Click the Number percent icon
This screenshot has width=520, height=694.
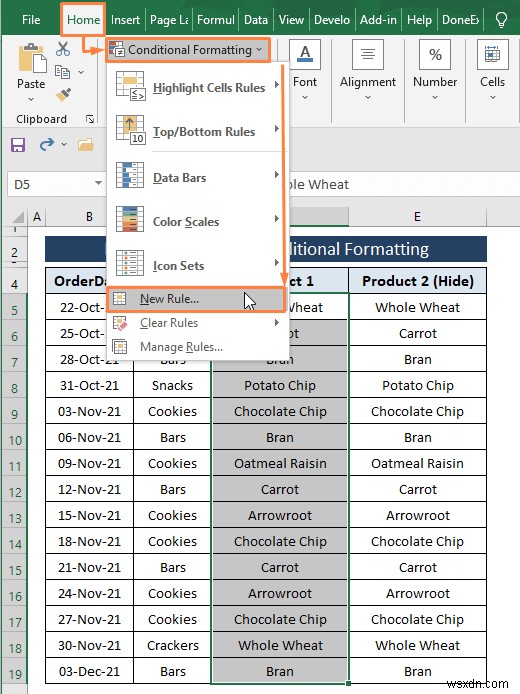pyautogui.click(x=435, y=54)
